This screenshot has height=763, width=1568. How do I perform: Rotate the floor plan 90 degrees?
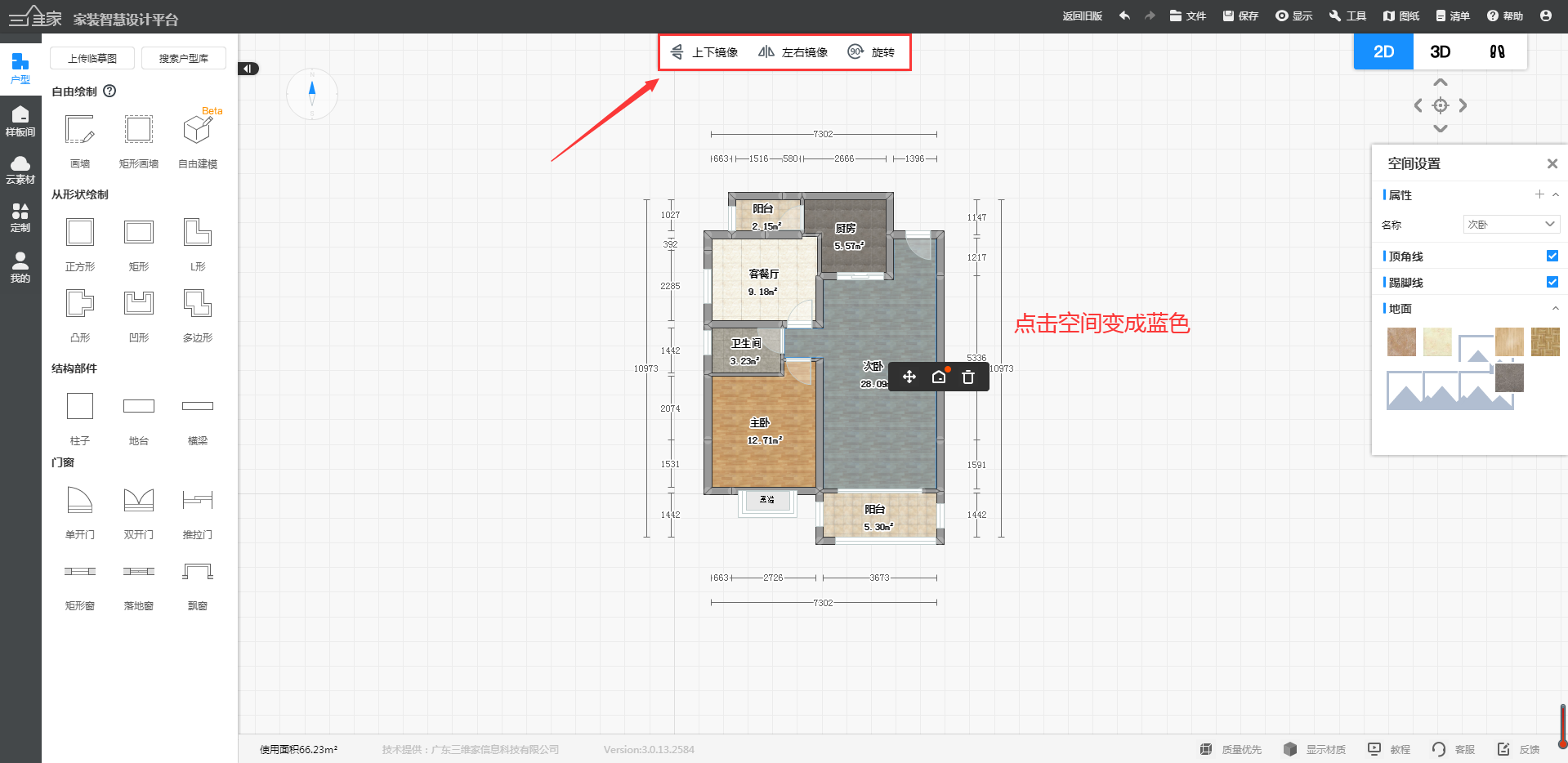[871, 52]
